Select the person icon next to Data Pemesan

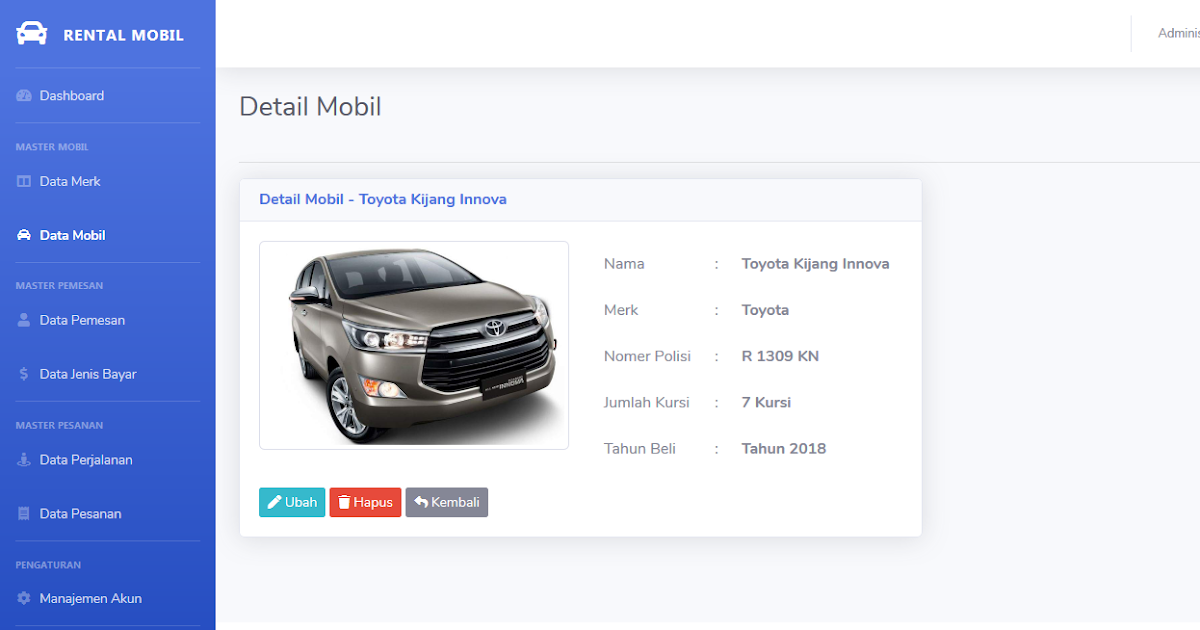tap(24, 320)
